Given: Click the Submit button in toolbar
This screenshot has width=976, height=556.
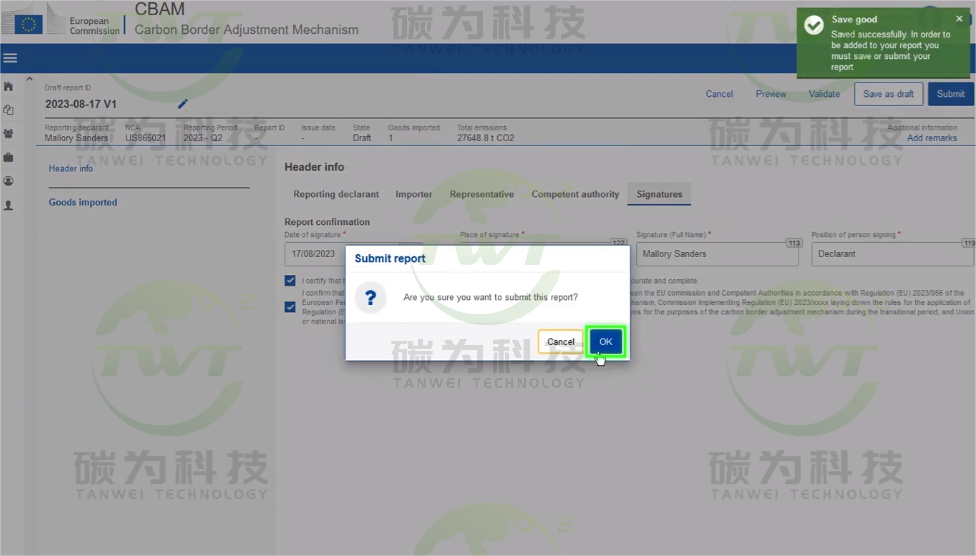Looking at the screenshot, I should click(x=950, y=94).
